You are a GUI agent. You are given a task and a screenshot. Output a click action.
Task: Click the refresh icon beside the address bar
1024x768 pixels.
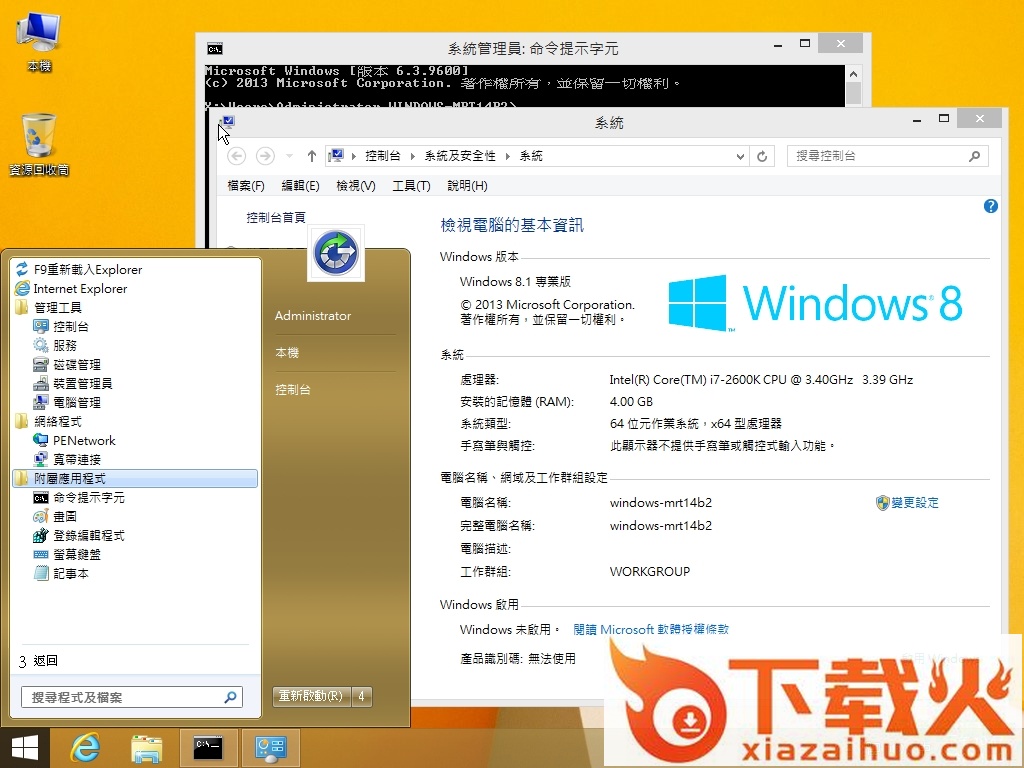(x=761, y=156)
